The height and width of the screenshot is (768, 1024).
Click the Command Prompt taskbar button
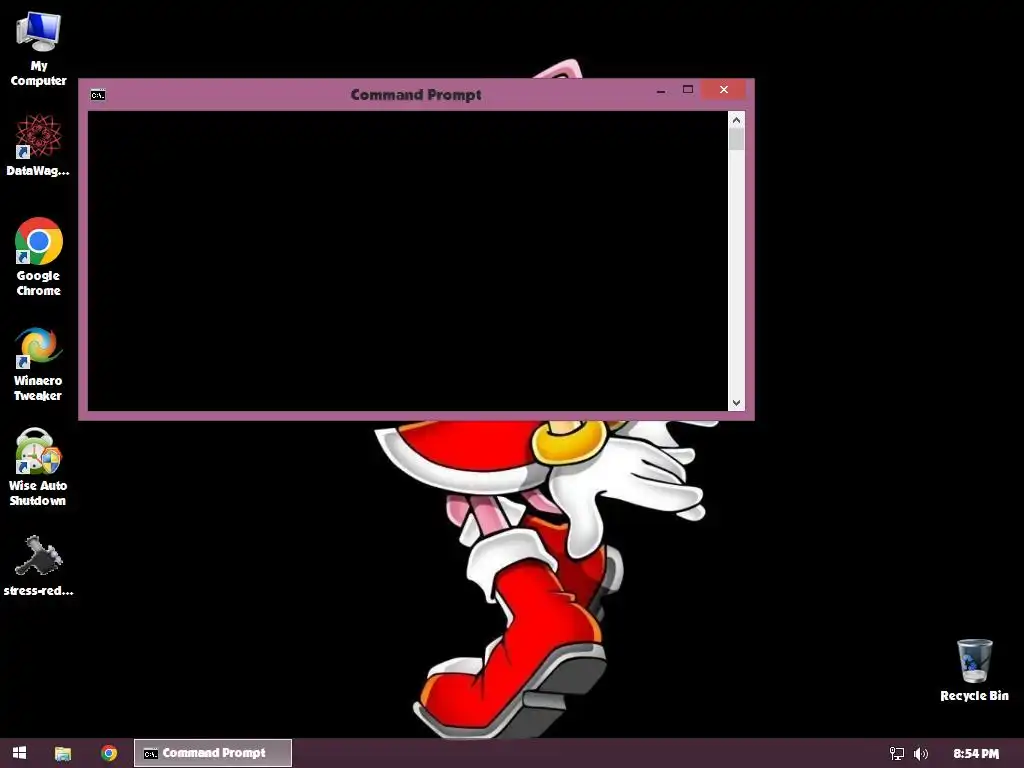click(213, 753)
